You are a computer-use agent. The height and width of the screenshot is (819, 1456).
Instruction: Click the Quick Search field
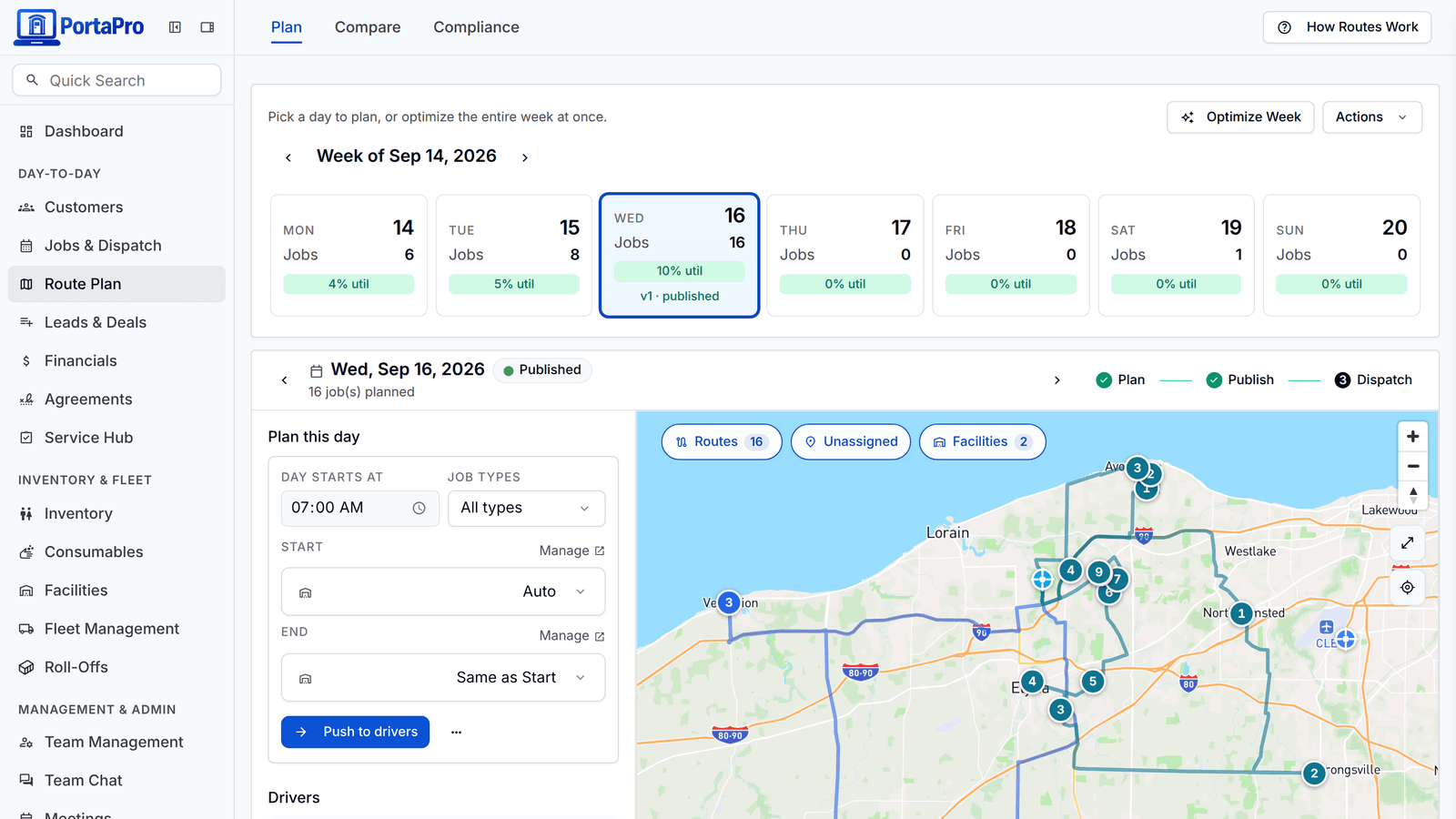[116, 80]
